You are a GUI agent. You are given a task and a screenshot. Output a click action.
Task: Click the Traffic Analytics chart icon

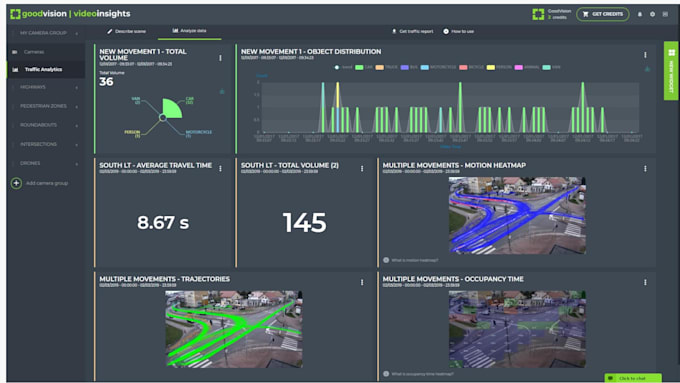[16, 69]
